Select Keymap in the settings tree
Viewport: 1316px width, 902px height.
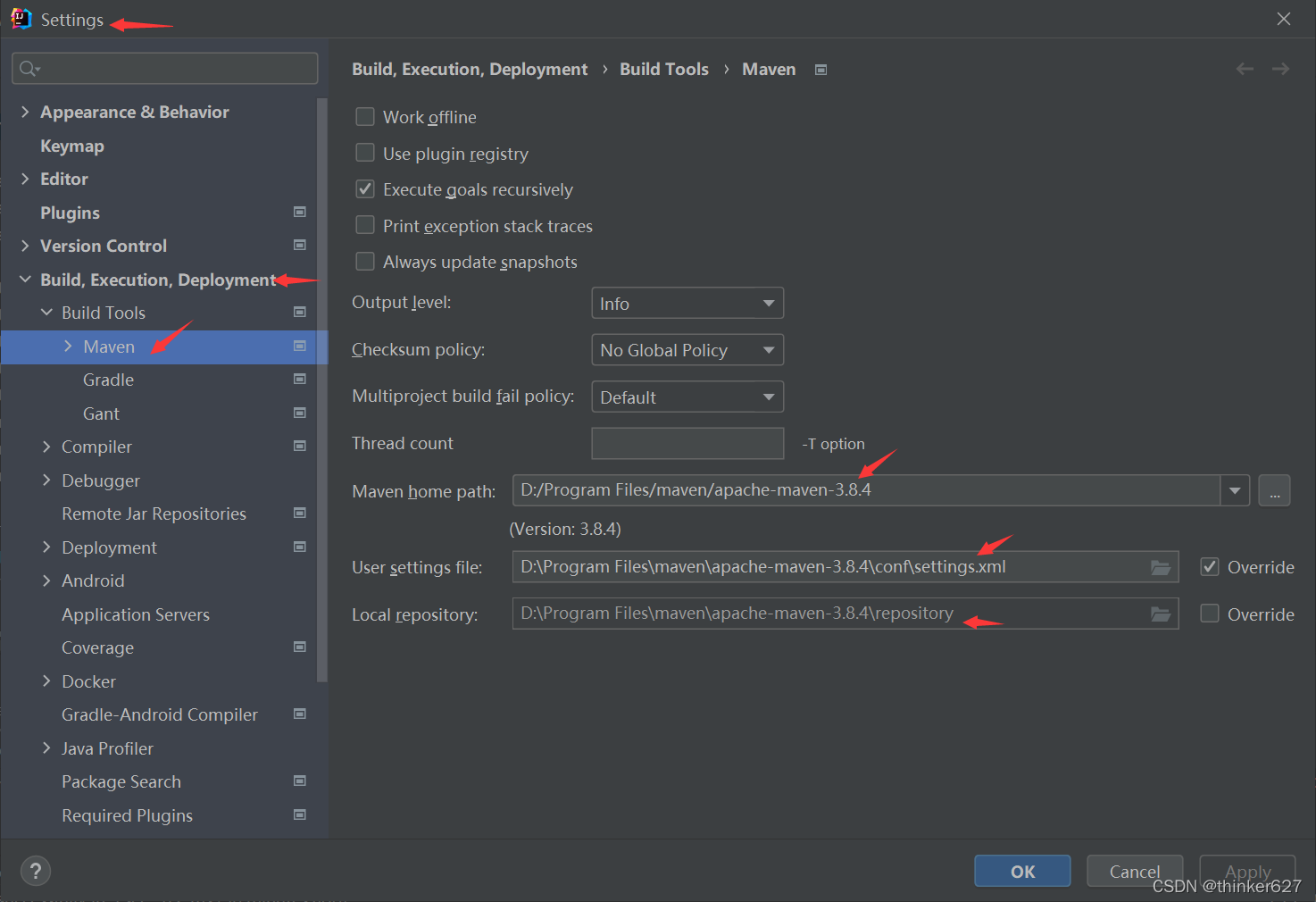pos(72,146)
